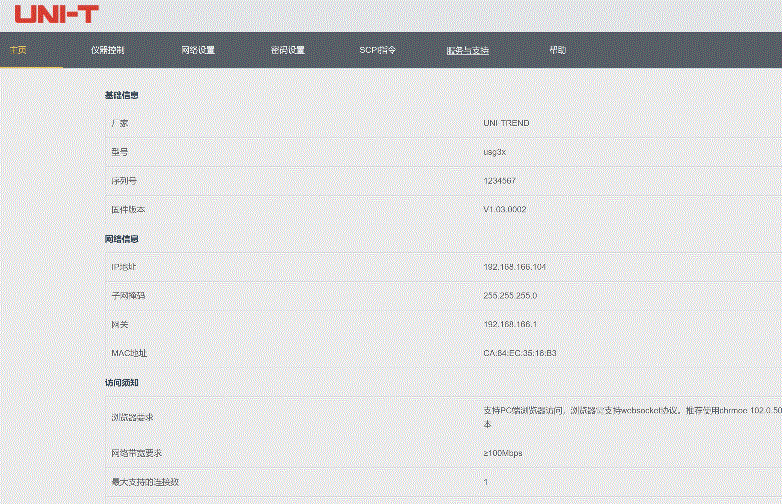Screen dimensions: 782x504
Task: Click the 基础信息 section heading
Action: pyautogui.click(x=121, y=96)
